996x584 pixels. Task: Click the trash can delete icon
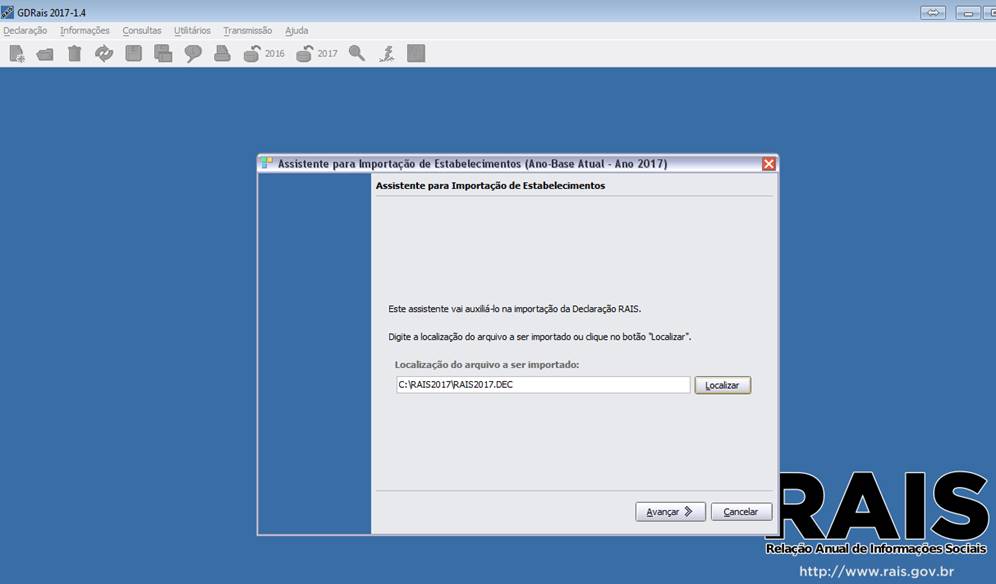point(74,54)
